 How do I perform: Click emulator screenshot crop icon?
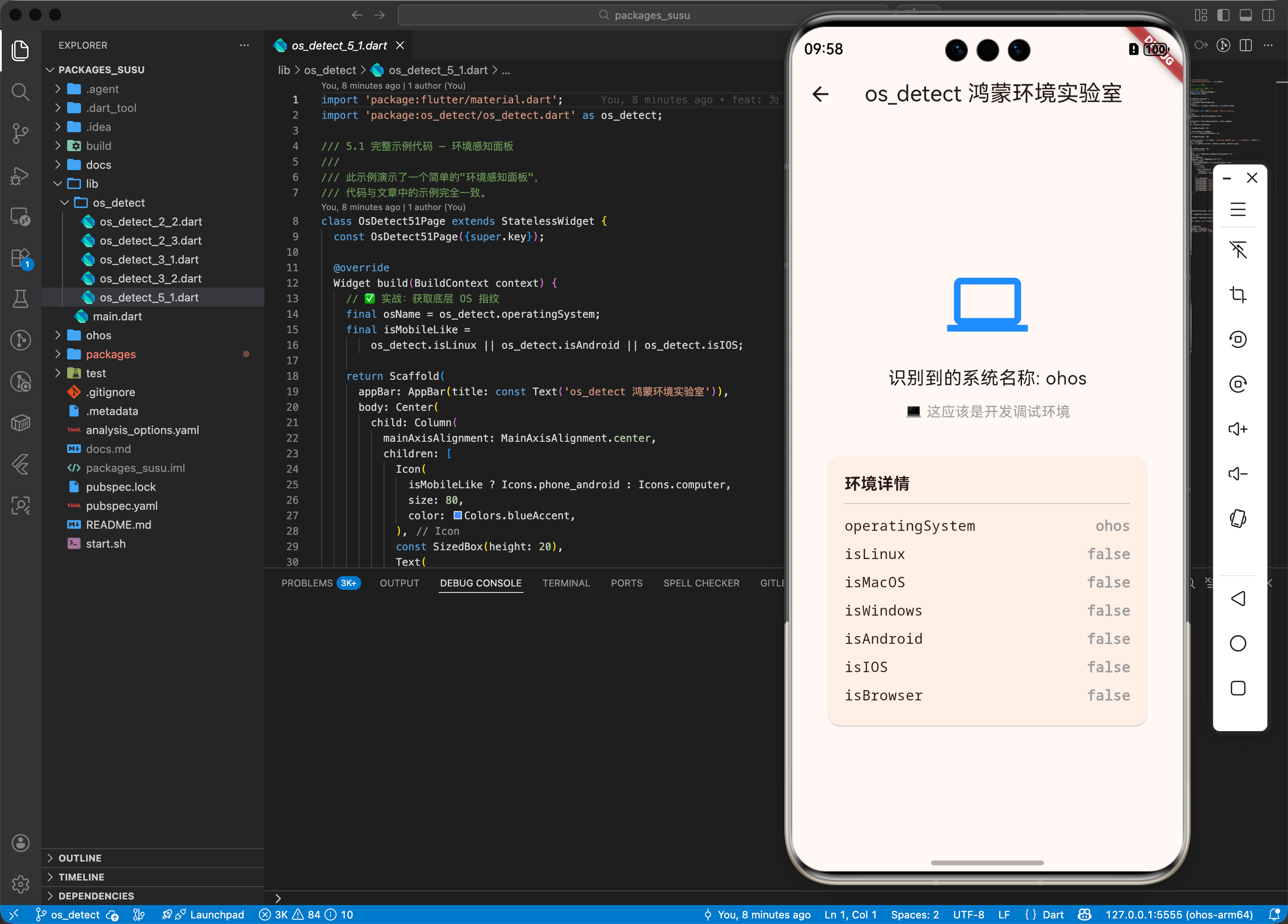click(1238, 295)
